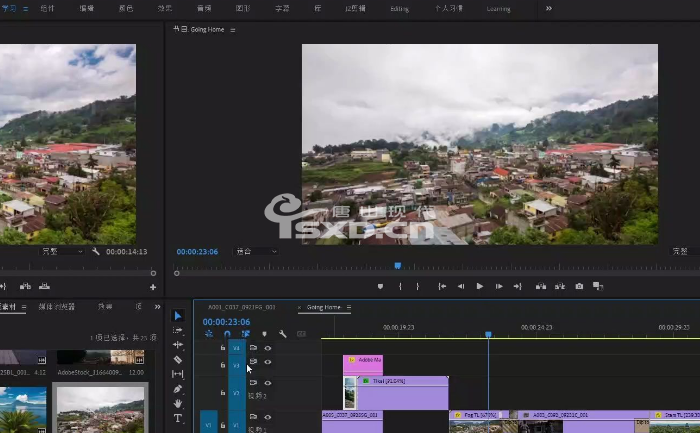Toggle V4 track targeting
This screenshot has height=433, width=700.
pos(237,348)
